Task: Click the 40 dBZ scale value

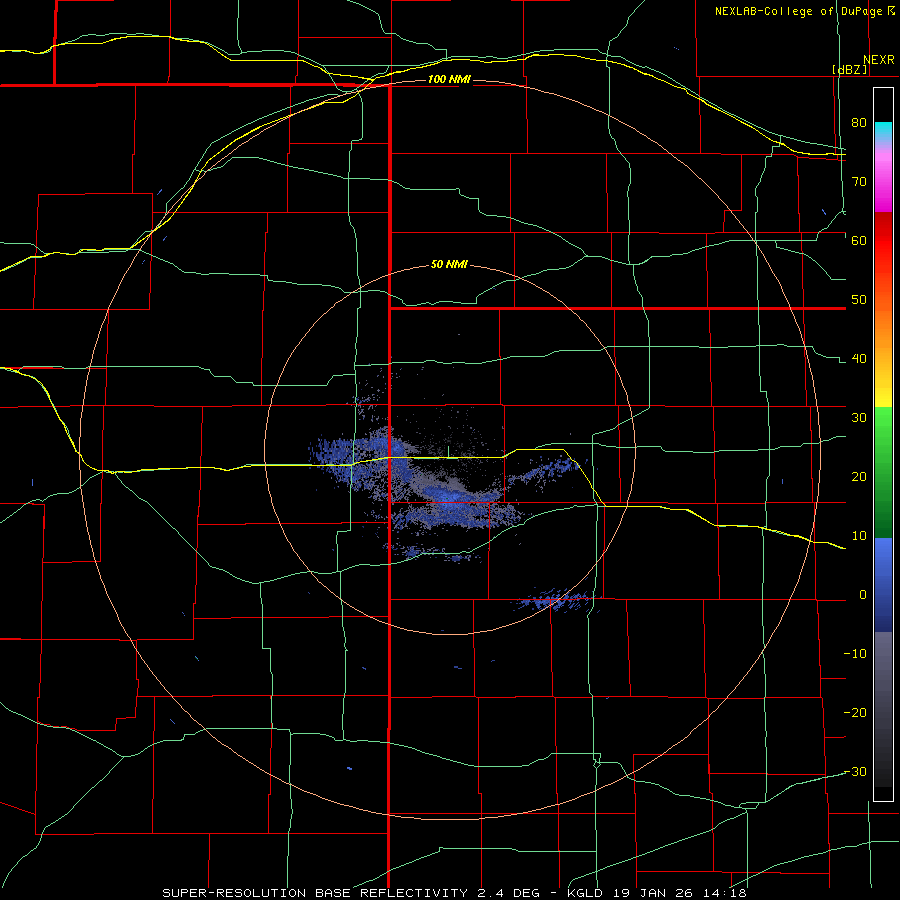Action: tap(859, 359)
